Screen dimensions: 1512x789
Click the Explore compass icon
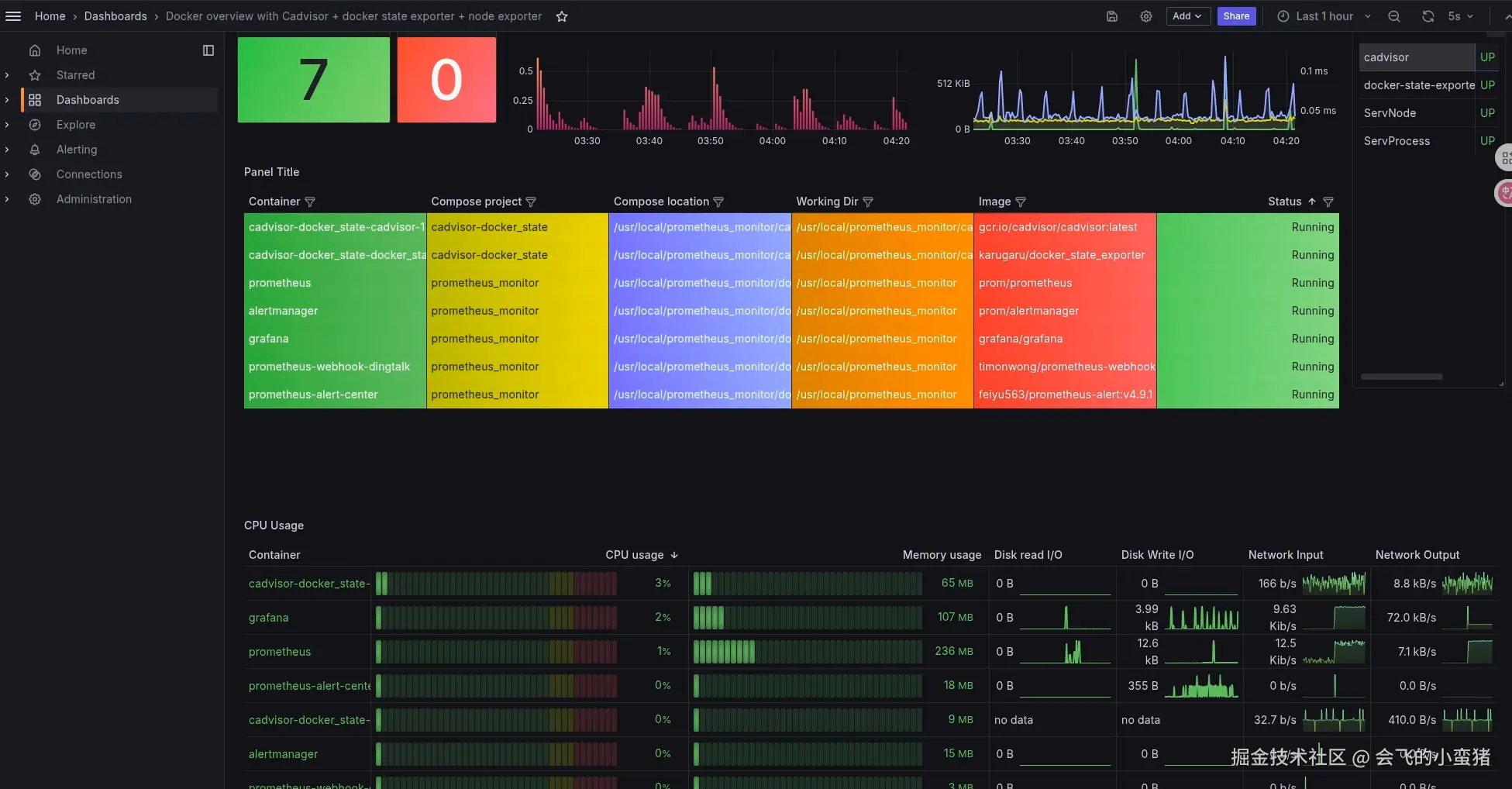coord(35,125)
